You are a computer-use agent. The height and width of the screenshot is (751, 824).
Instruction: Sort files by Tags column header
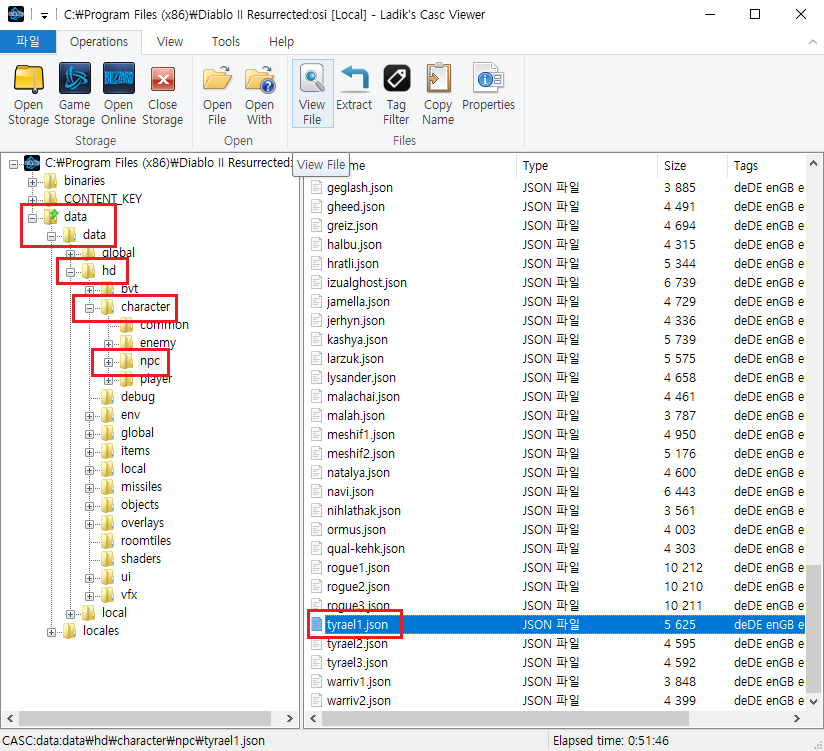tap(767, 166)
